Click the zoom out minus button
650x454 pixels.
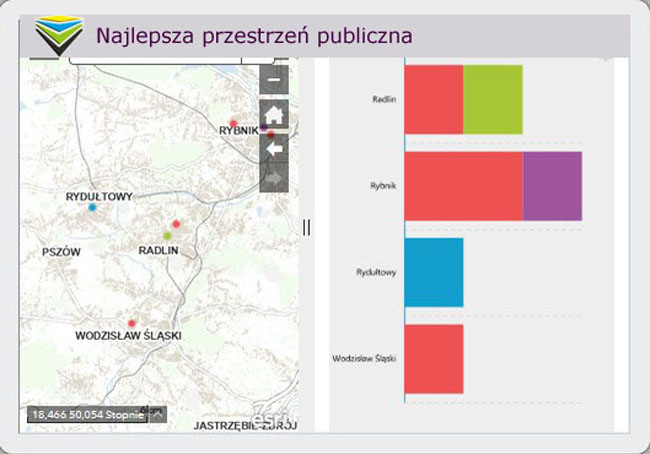[274, 80]
